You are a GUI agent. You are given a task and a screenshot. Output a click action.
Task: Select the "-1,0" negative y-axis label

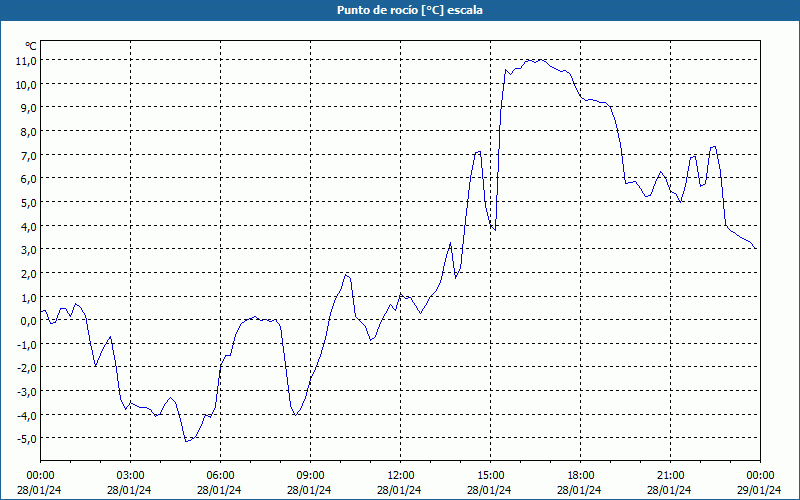pyautogui.click(x=27, y=345)
